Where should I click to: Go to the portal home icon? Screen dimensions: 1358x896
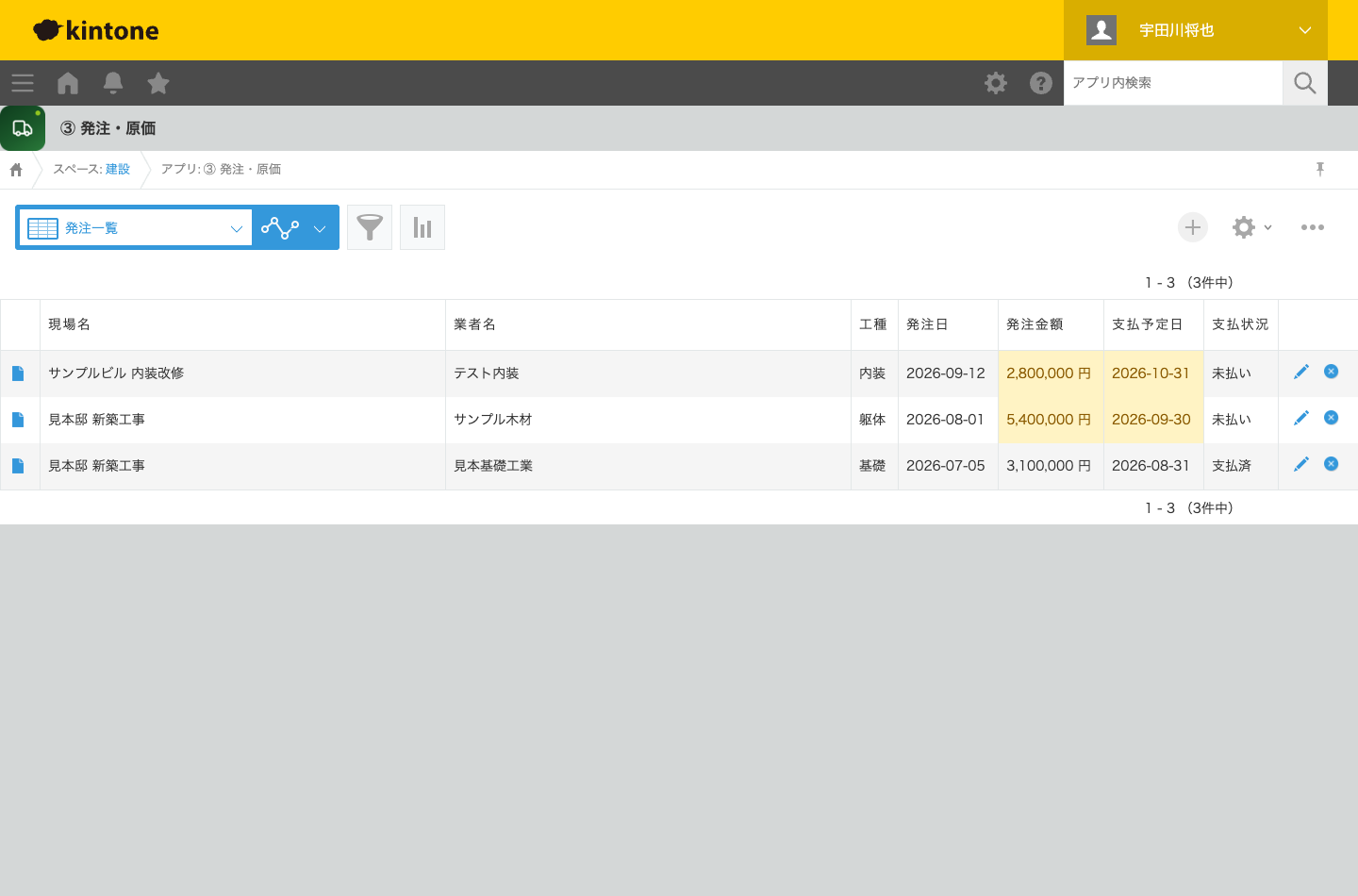coord(68,83)
